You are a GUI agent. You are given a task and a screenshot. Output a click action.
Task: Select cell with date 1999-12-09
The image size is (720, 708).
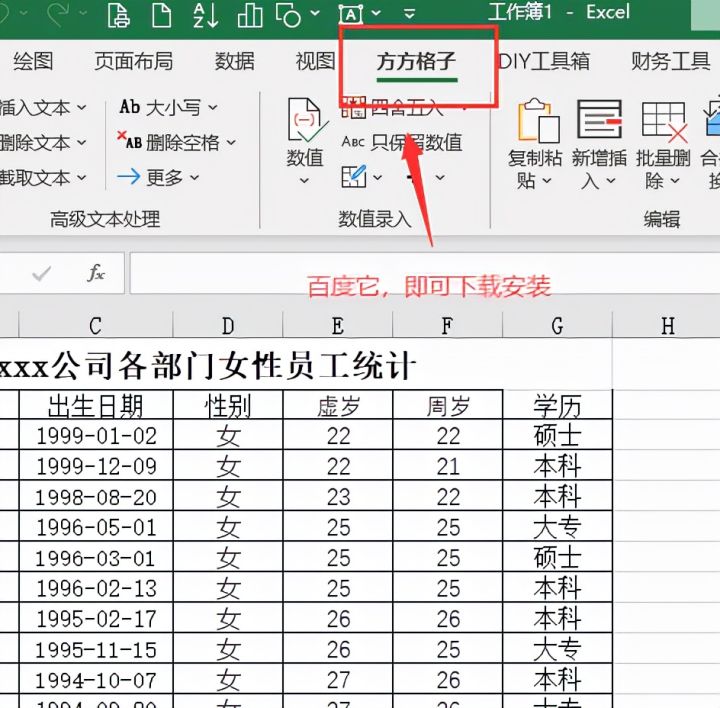pos(96,466)
